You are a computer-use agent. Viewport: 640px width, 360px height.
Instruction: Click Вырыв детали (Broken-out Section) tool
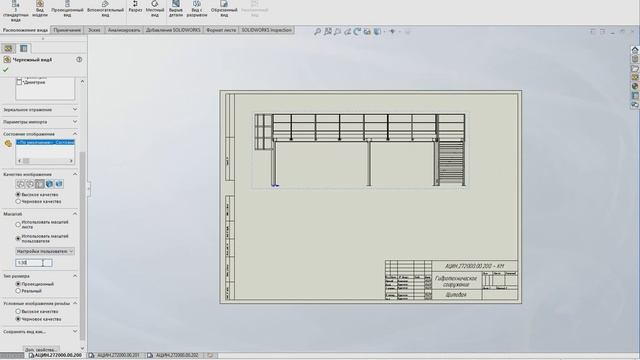tap(176, 9)
